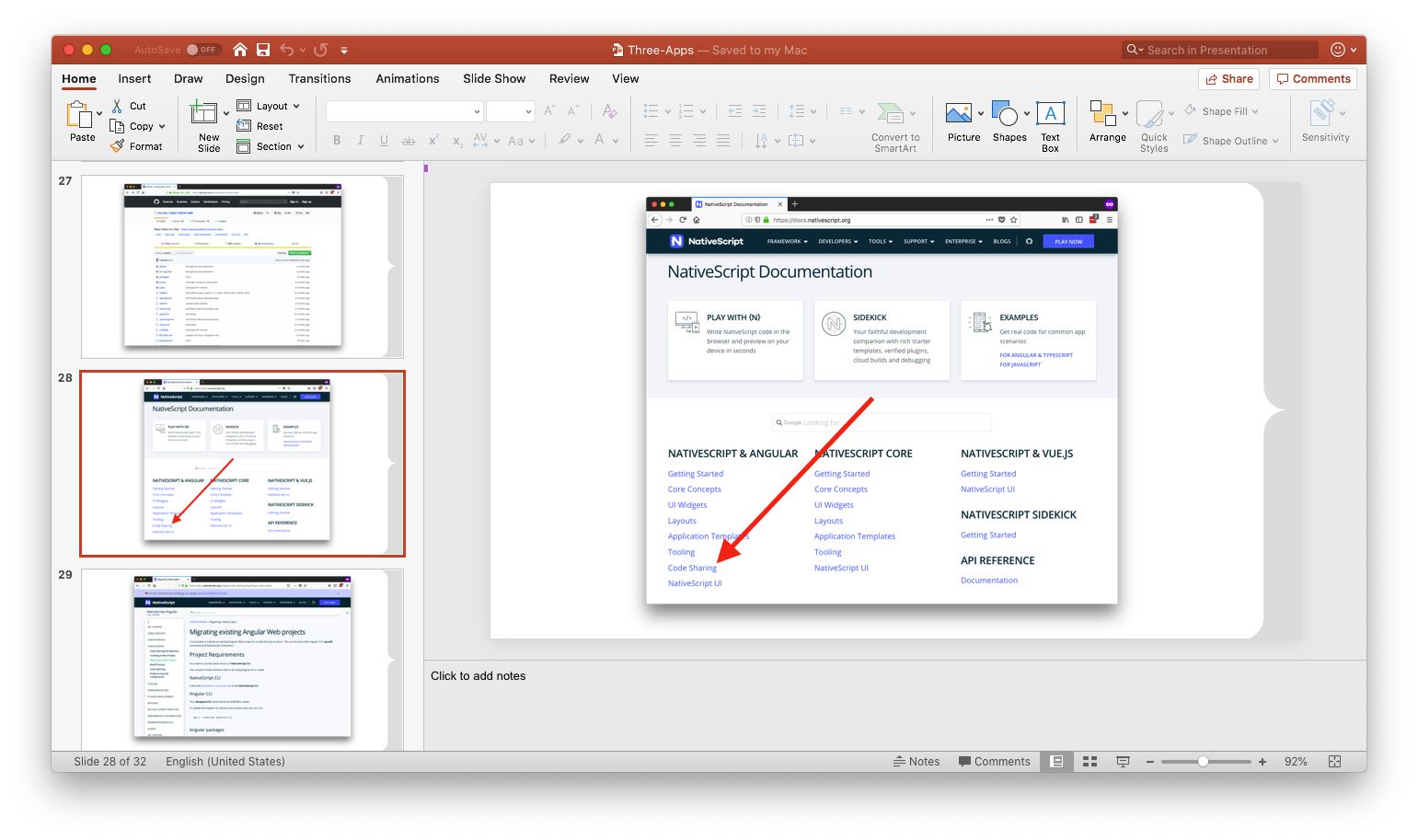Click the Increase Font Size icon
This screenshot has width=1418, height=840.
[x=549, y=110]
